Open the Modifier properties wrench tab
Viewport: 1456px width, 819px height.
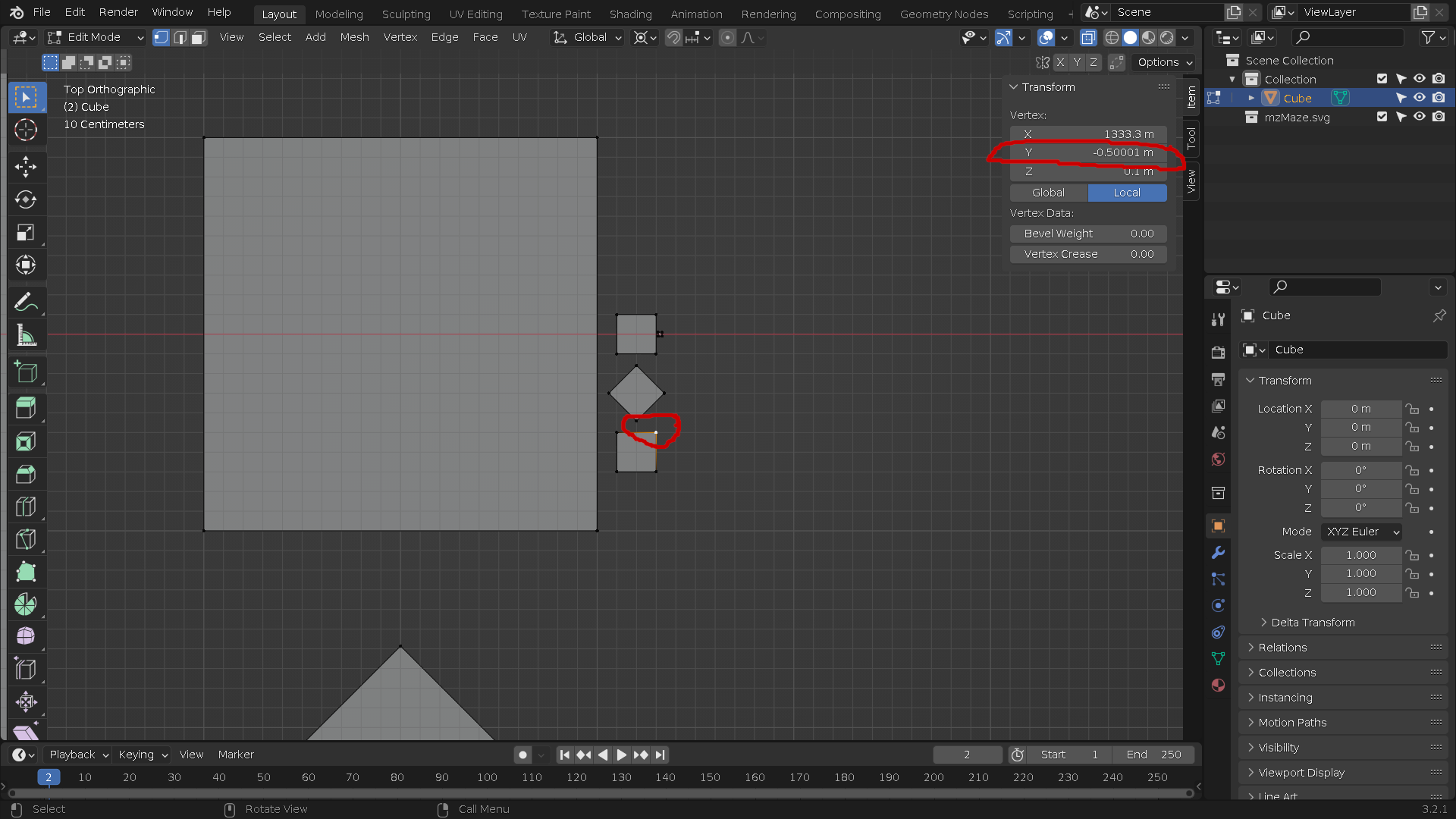click(x=1218, y=553)
